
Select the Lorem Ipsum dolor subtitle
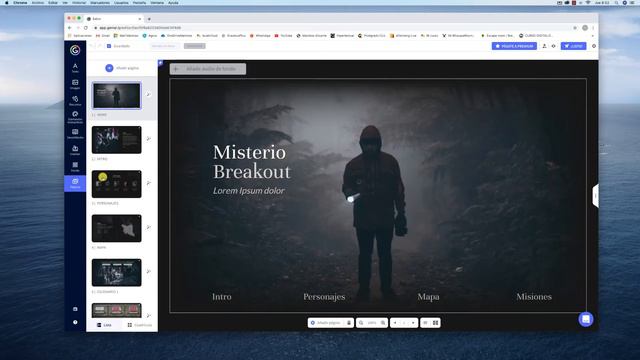[x=249, y=191]
